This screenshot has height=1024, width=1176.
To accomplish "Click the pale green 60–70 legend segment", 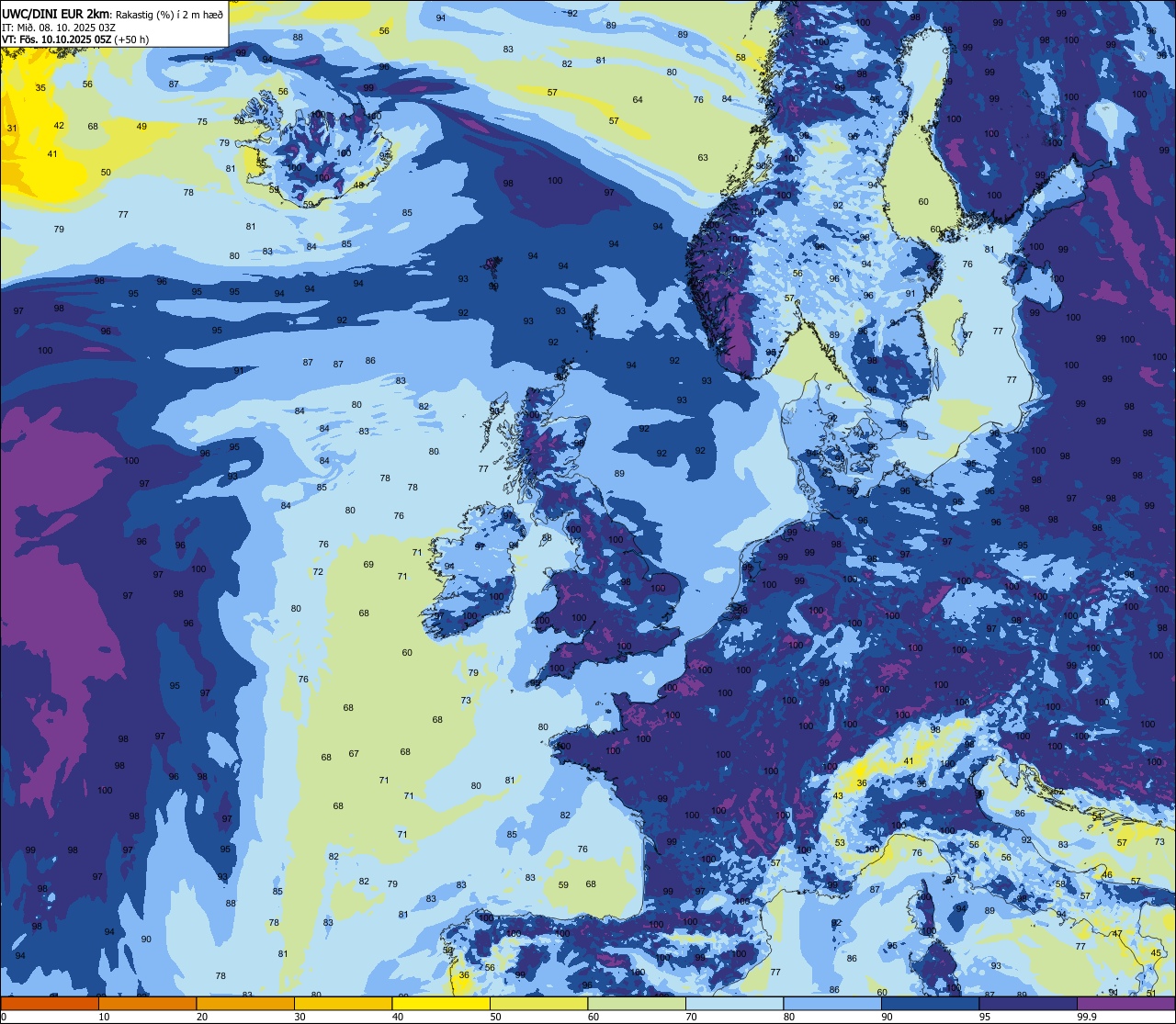I will (x=637, y=1003).
